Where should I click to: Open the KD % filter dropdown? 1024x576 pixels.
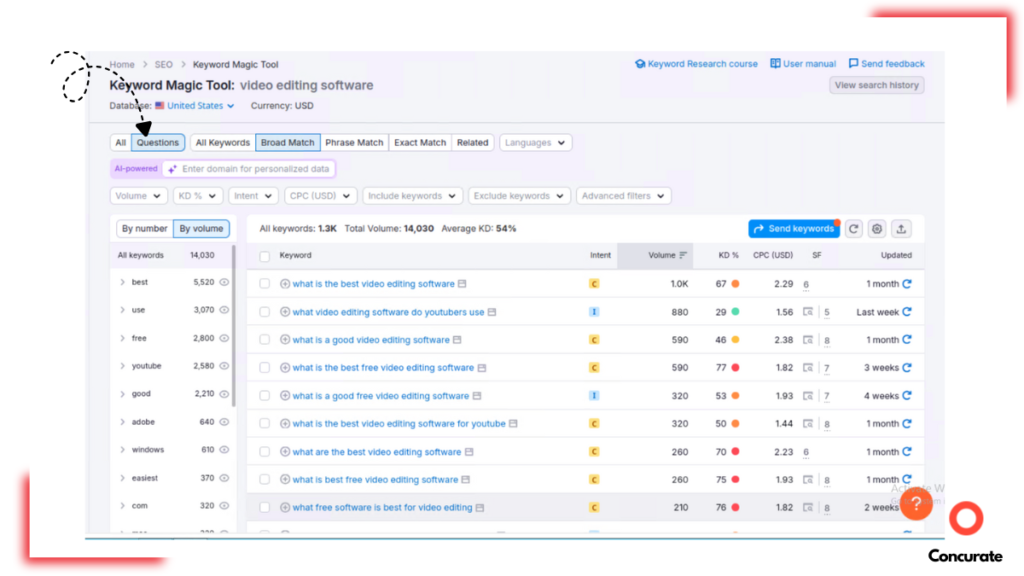198,196
